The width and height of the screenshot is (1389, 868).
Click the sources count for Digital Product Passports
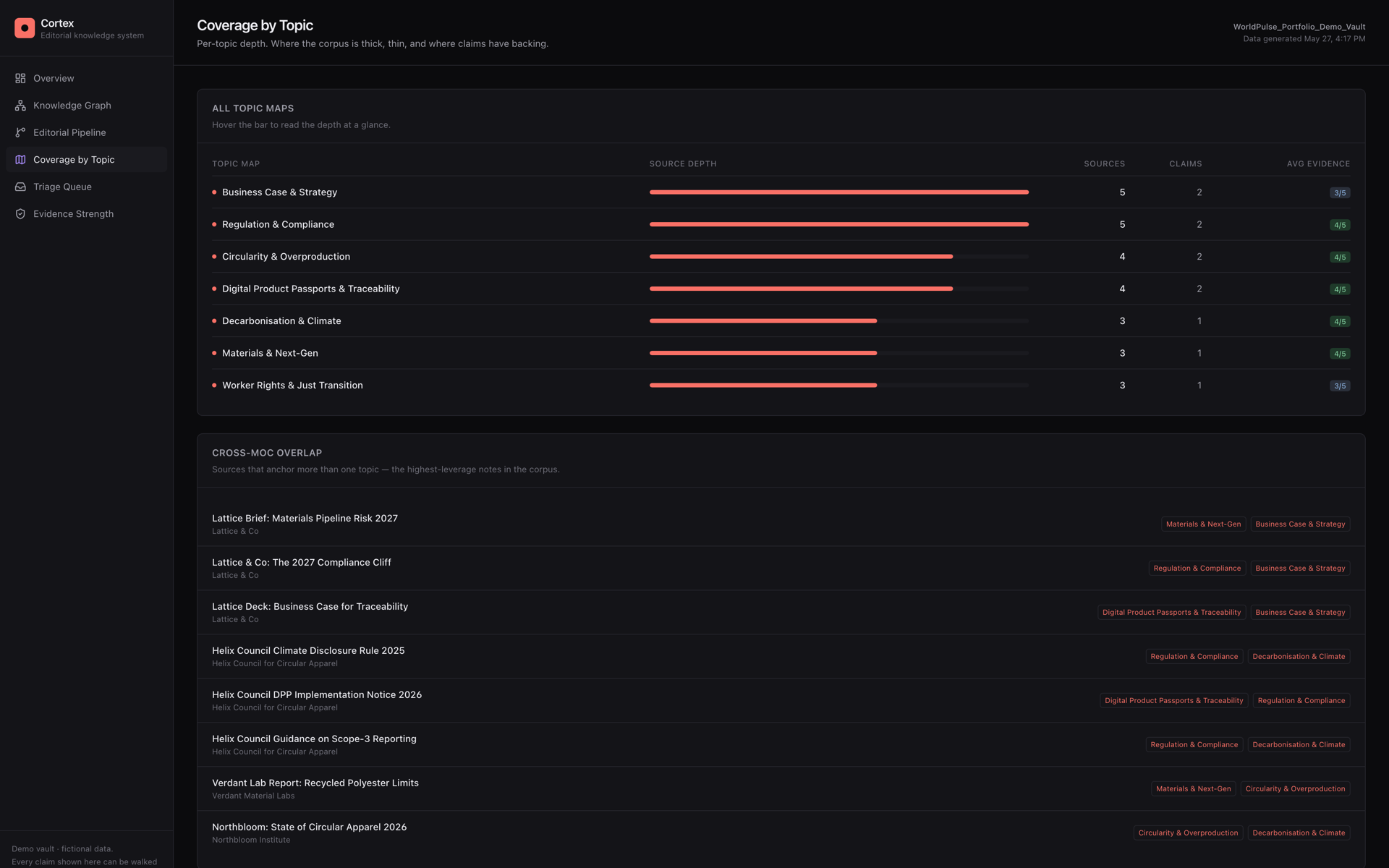(1122, 289)
